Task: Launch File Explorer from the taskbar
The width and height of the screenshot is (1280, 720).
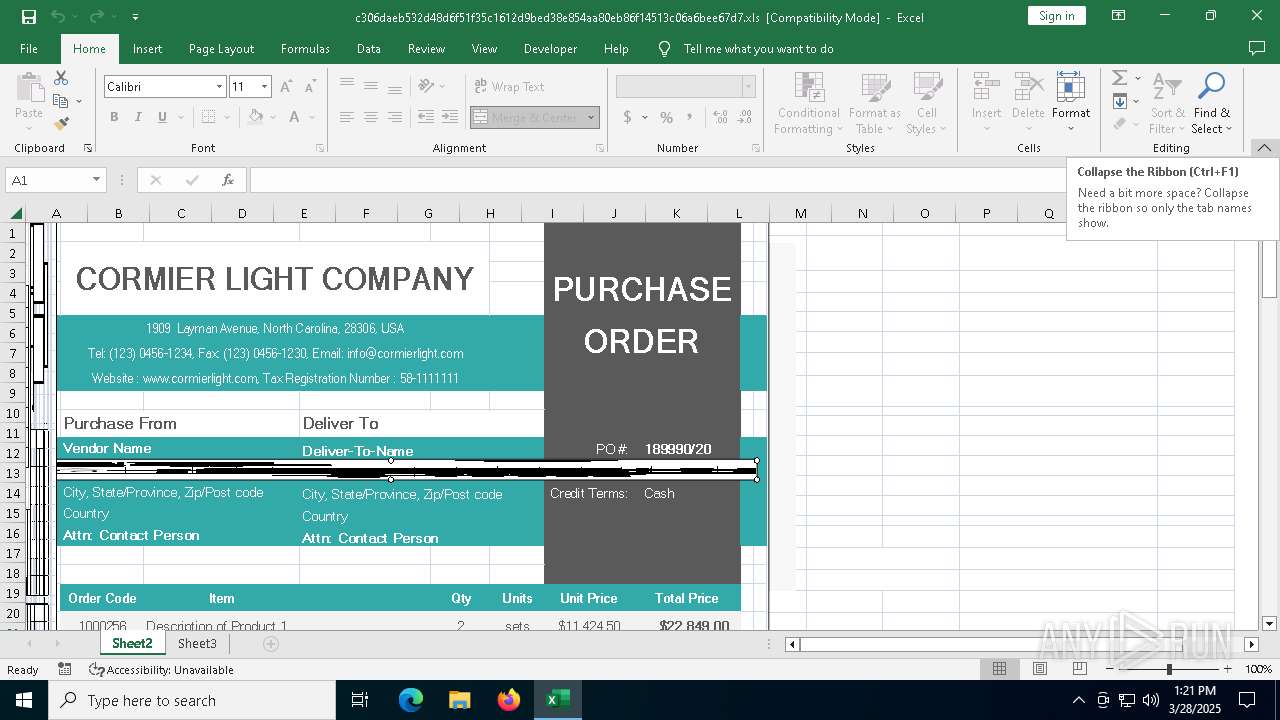Action: [460, 700]
